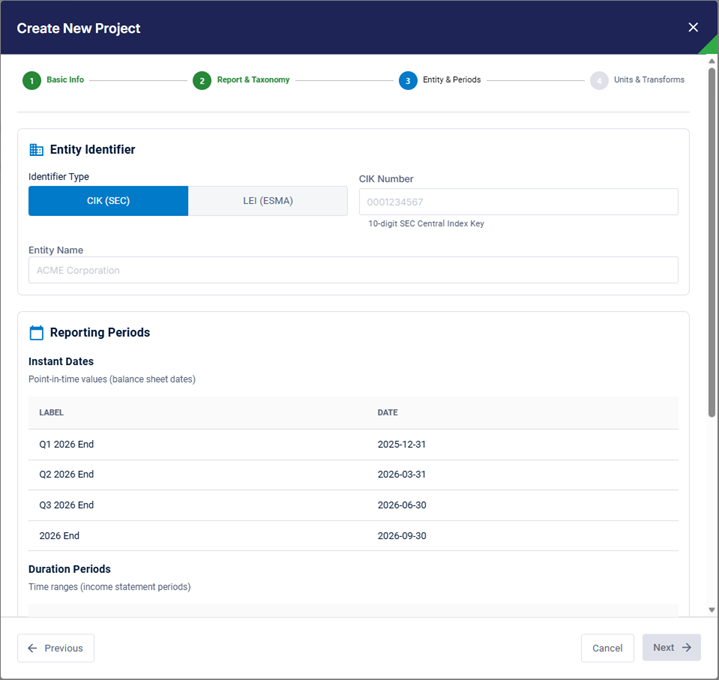
Task: Jump to Units & Transforms step
Action: pos(649,80)
